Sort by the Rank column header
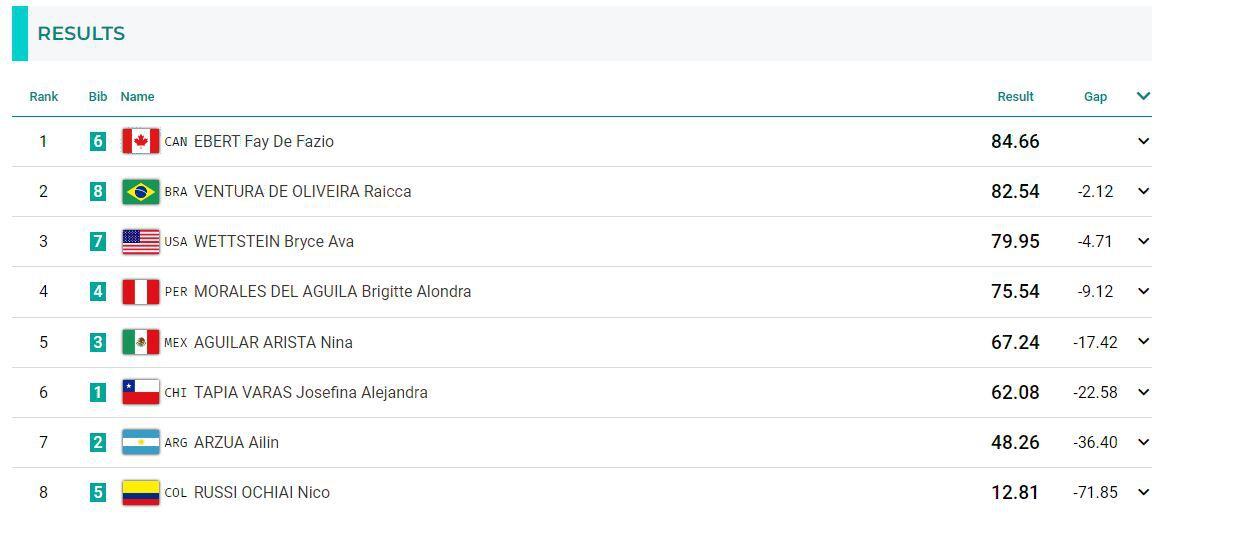This screenshot has height=555, width=1247. (44, 97)
